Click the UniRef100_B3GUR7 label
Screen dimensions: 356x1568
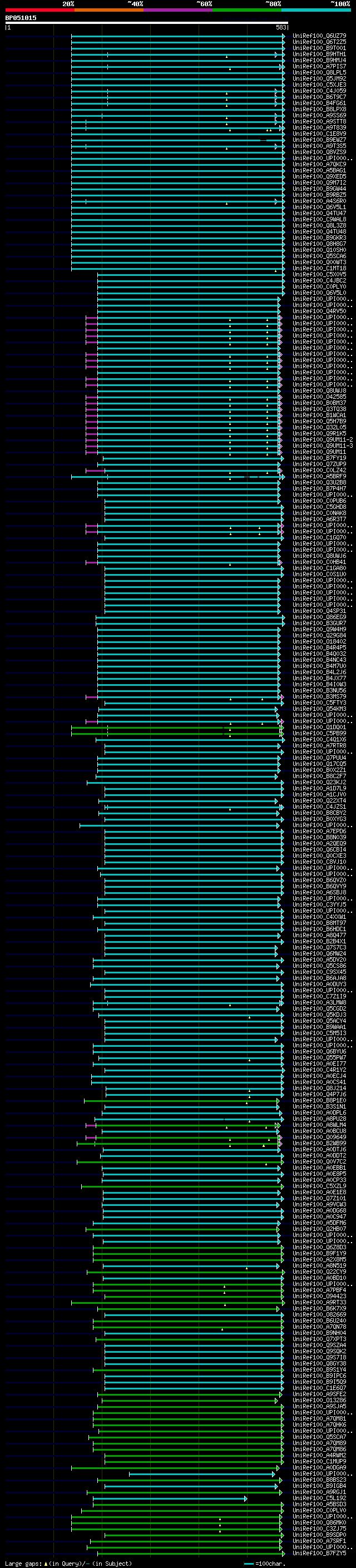(x=319, y=624)
